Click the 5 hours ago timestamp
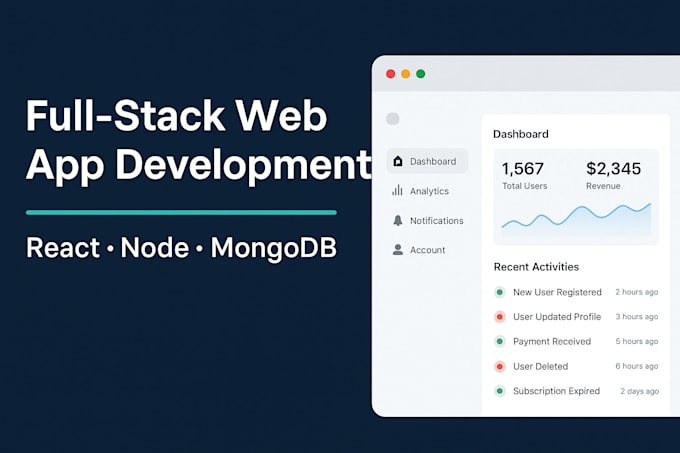Viewport: 680px width, 453px height. click(x=637, y=342)
